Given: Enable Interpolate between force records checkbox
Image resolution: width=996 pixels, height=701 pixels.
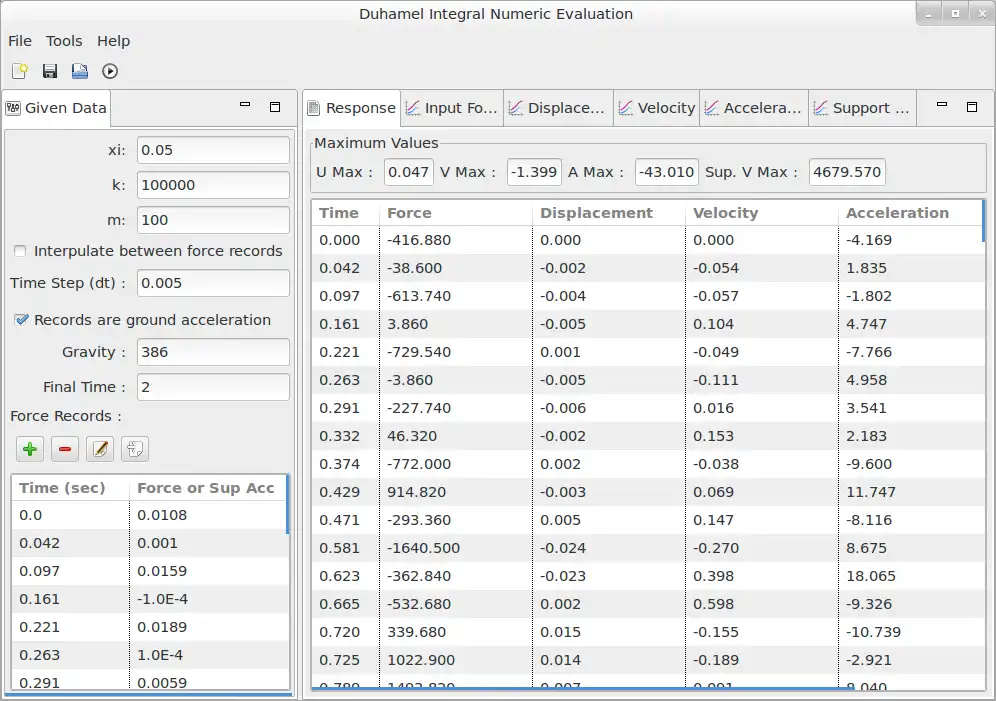Looking at the screenshot, I should click(x=21, y=251).
